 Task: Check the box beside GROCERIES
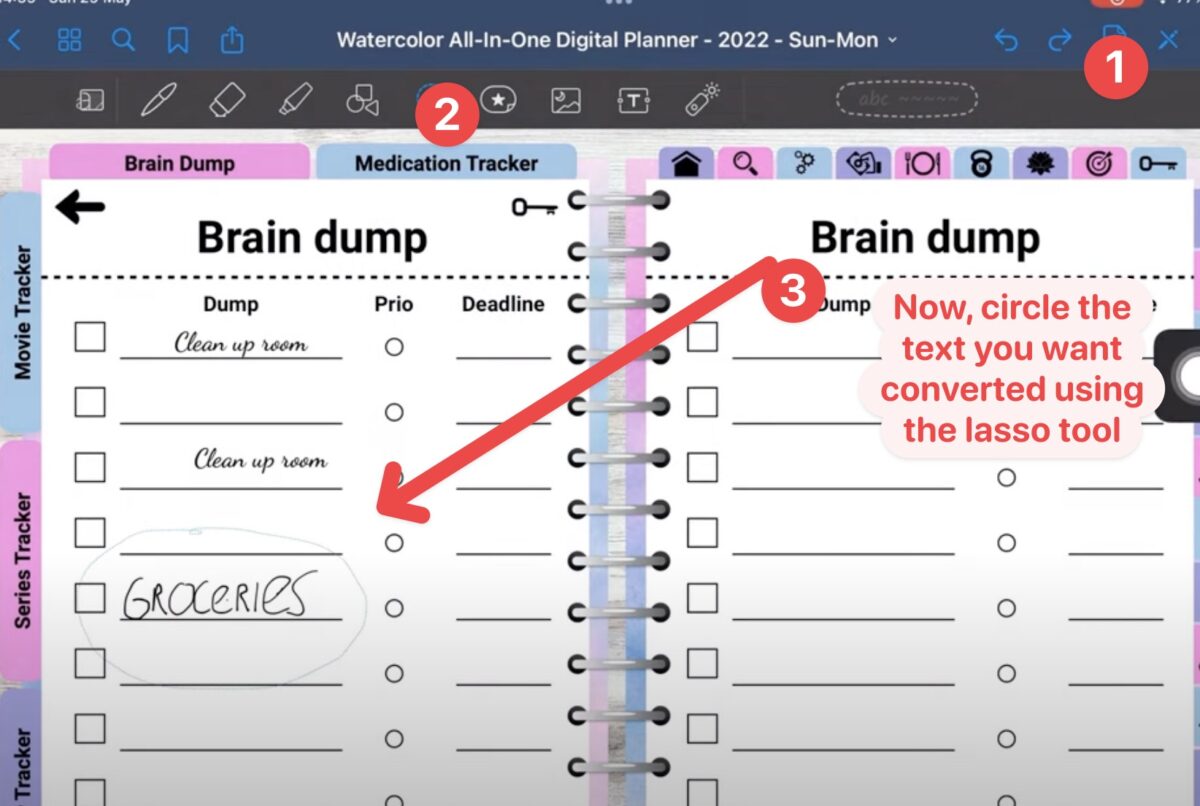pyautogui.click(x=90, y=598)
